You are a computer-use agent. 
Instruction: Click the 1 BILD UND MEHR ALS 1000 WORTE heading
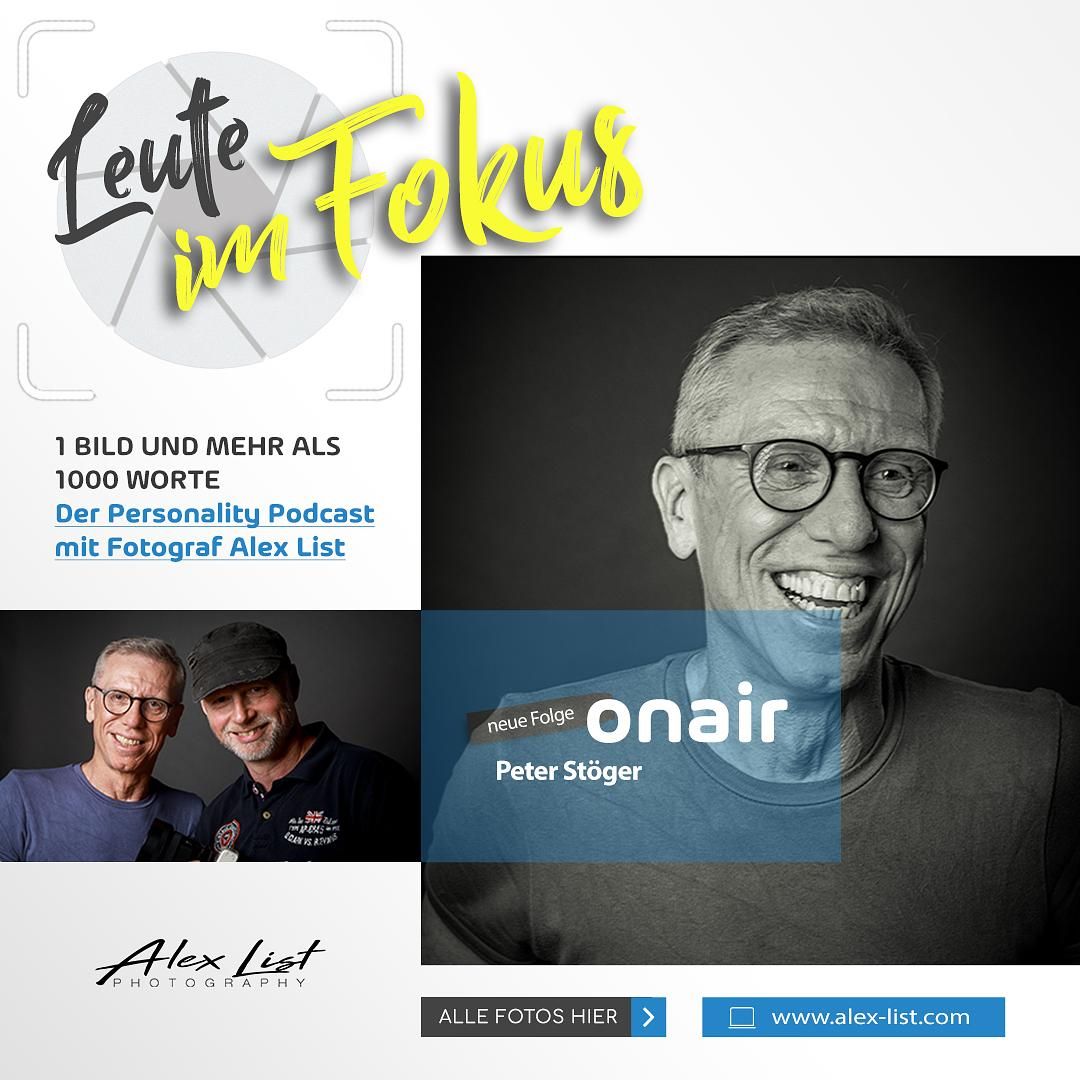pyautogui.click(x=198, y=463)
